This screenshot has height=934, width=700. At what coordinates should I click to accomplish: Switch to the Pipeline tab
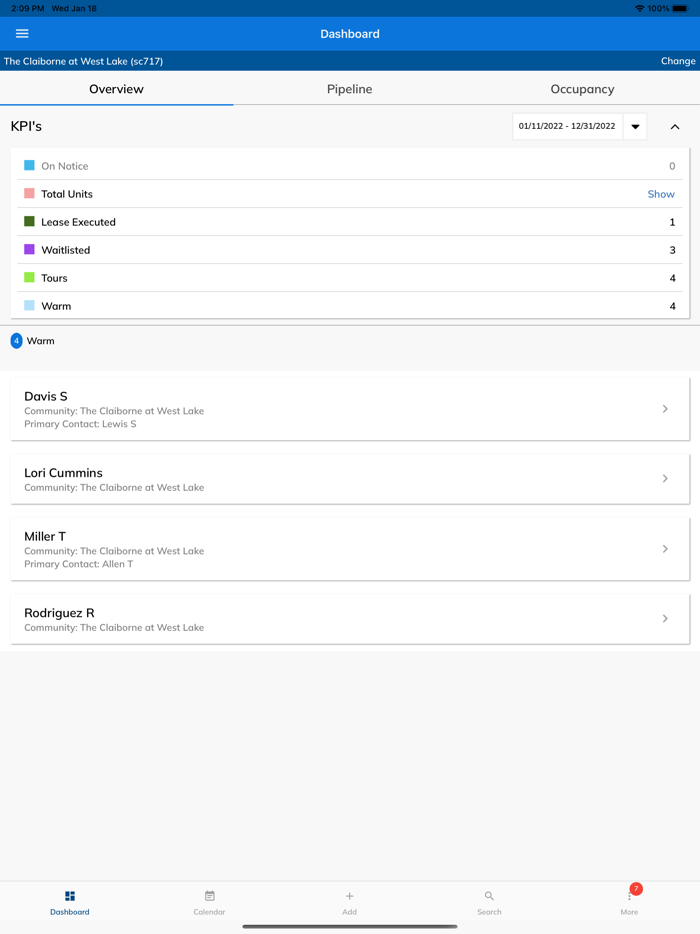(350, 89)
